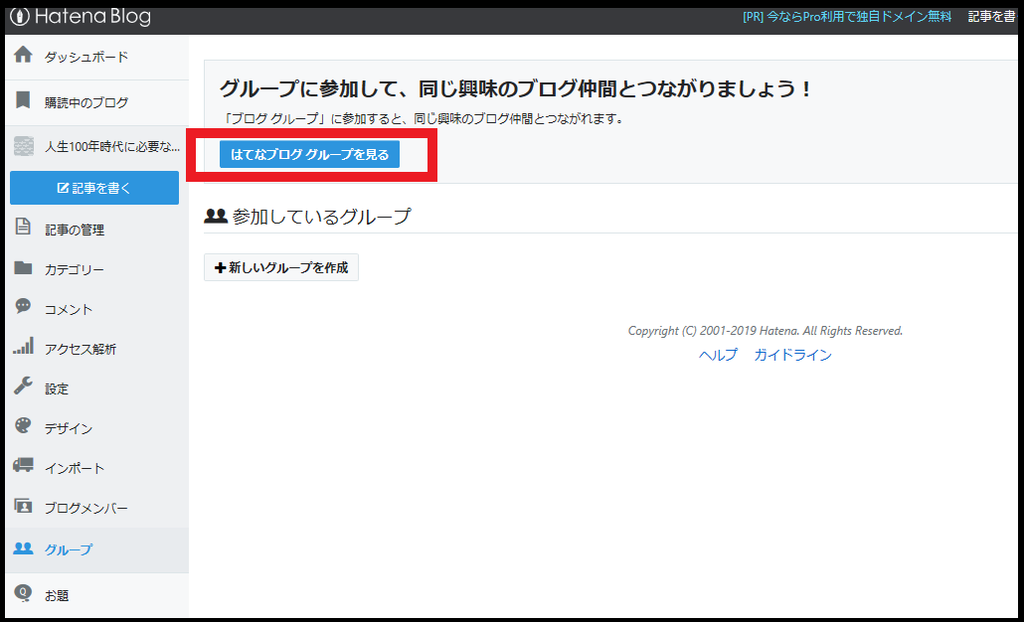This screenshot has height=622, width=1024.
Task: Click the Hatena Blog title text
Action: [x=92, y=17]
